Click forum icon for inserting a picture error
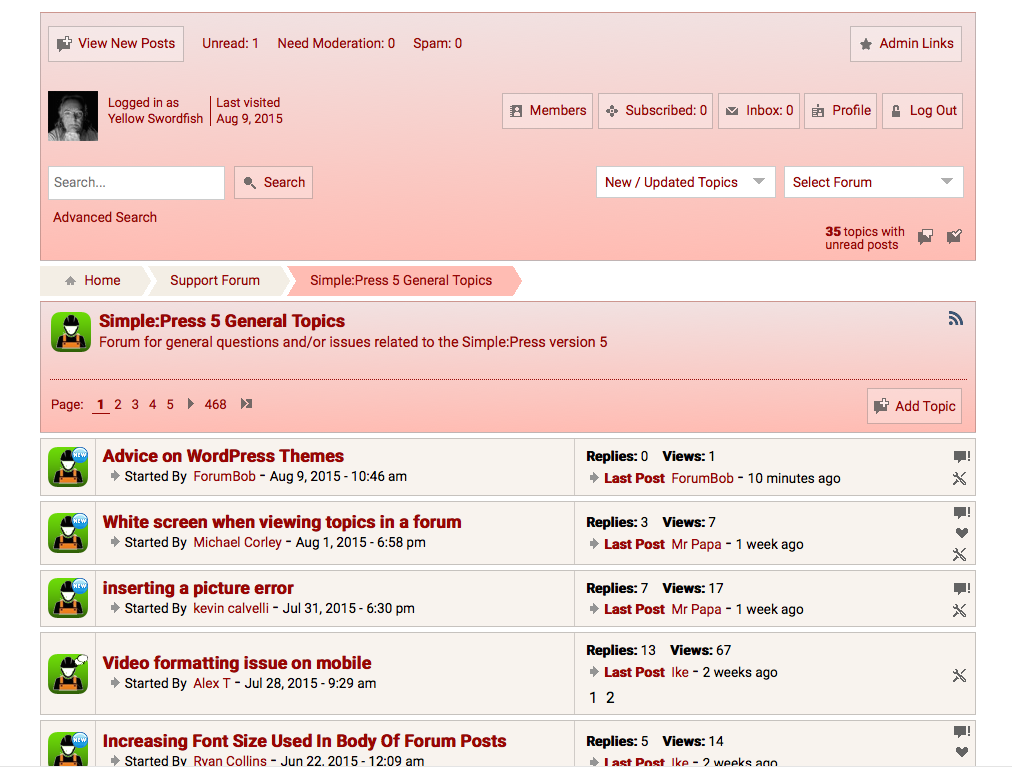1012x767 pixels. pyautogui.click(x=68, y=598)
